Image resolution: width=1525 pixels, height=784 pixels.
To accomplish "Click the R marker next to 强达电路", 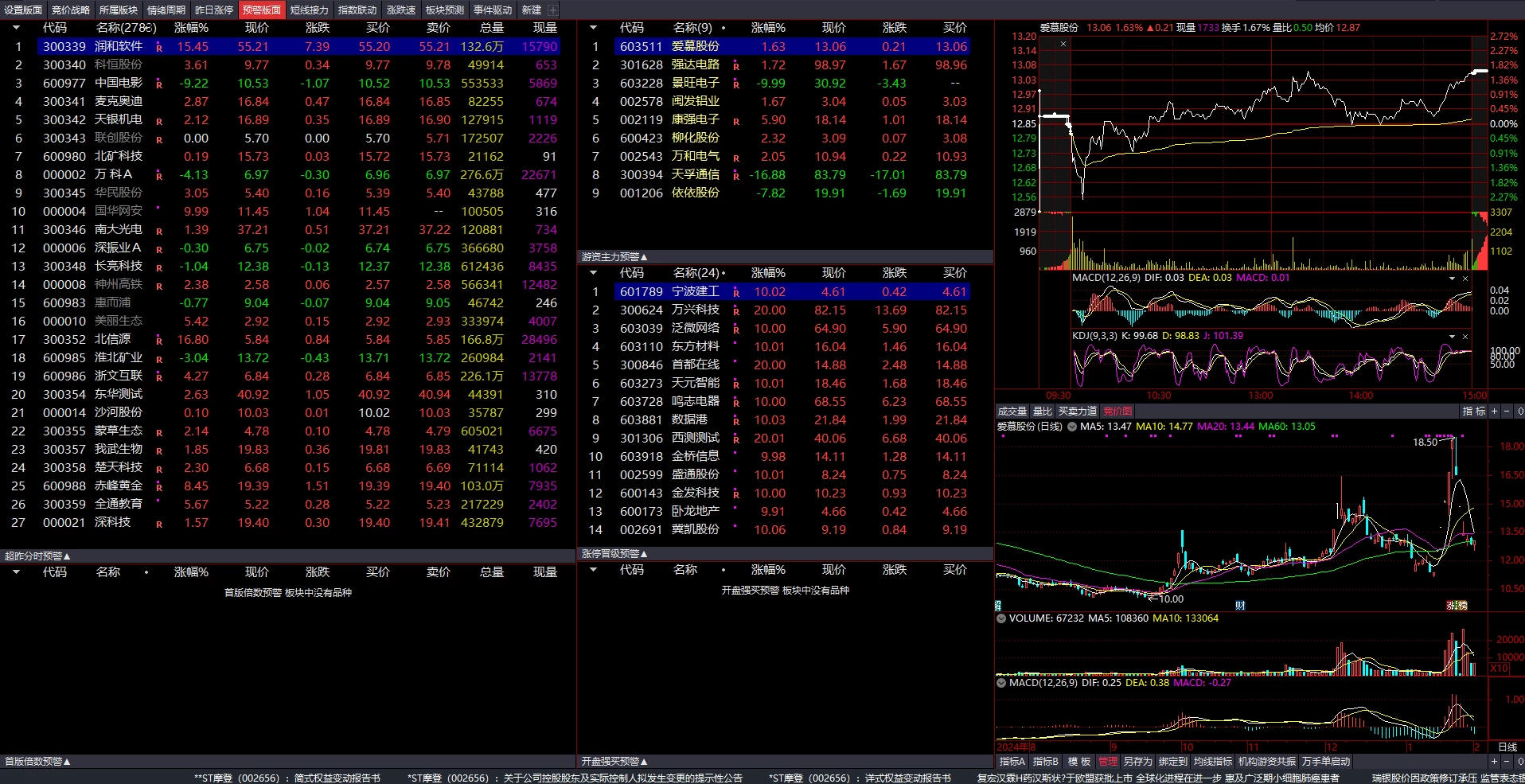I will tap(736, 66).
